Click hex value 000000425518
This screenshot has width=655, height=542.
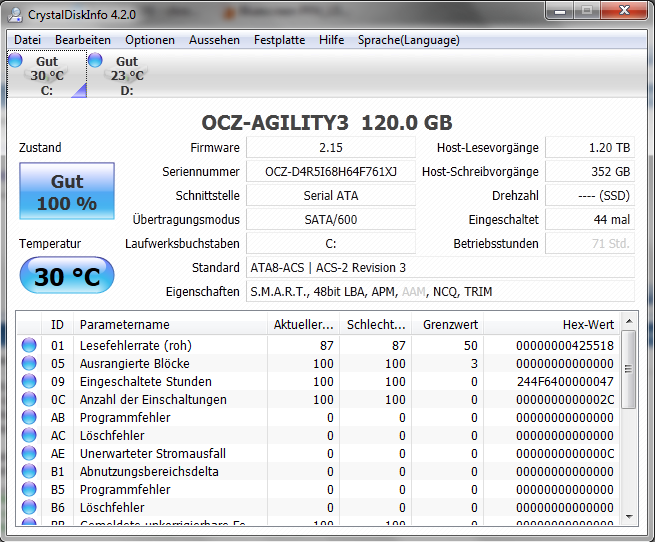point(565,346)
